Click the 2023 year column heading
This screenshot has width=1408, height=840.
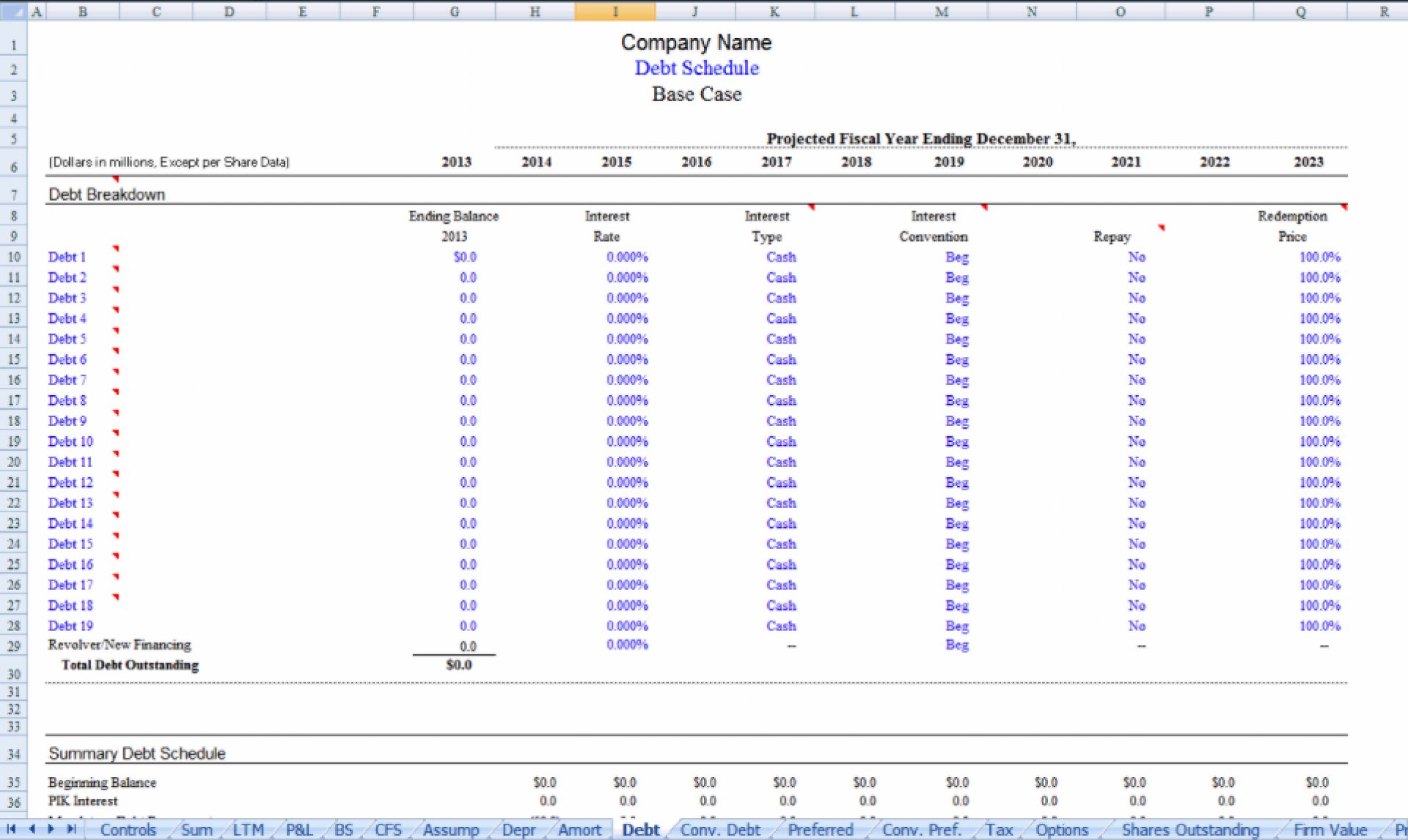(x=1308, y=162)
